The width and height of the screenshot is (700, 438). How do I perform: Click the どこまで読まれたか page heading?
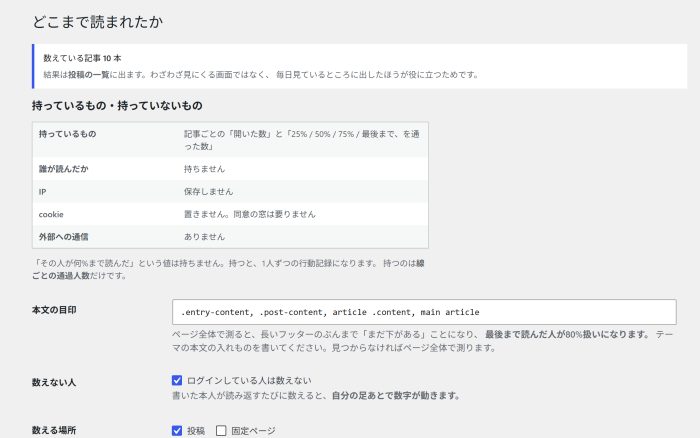98,21
